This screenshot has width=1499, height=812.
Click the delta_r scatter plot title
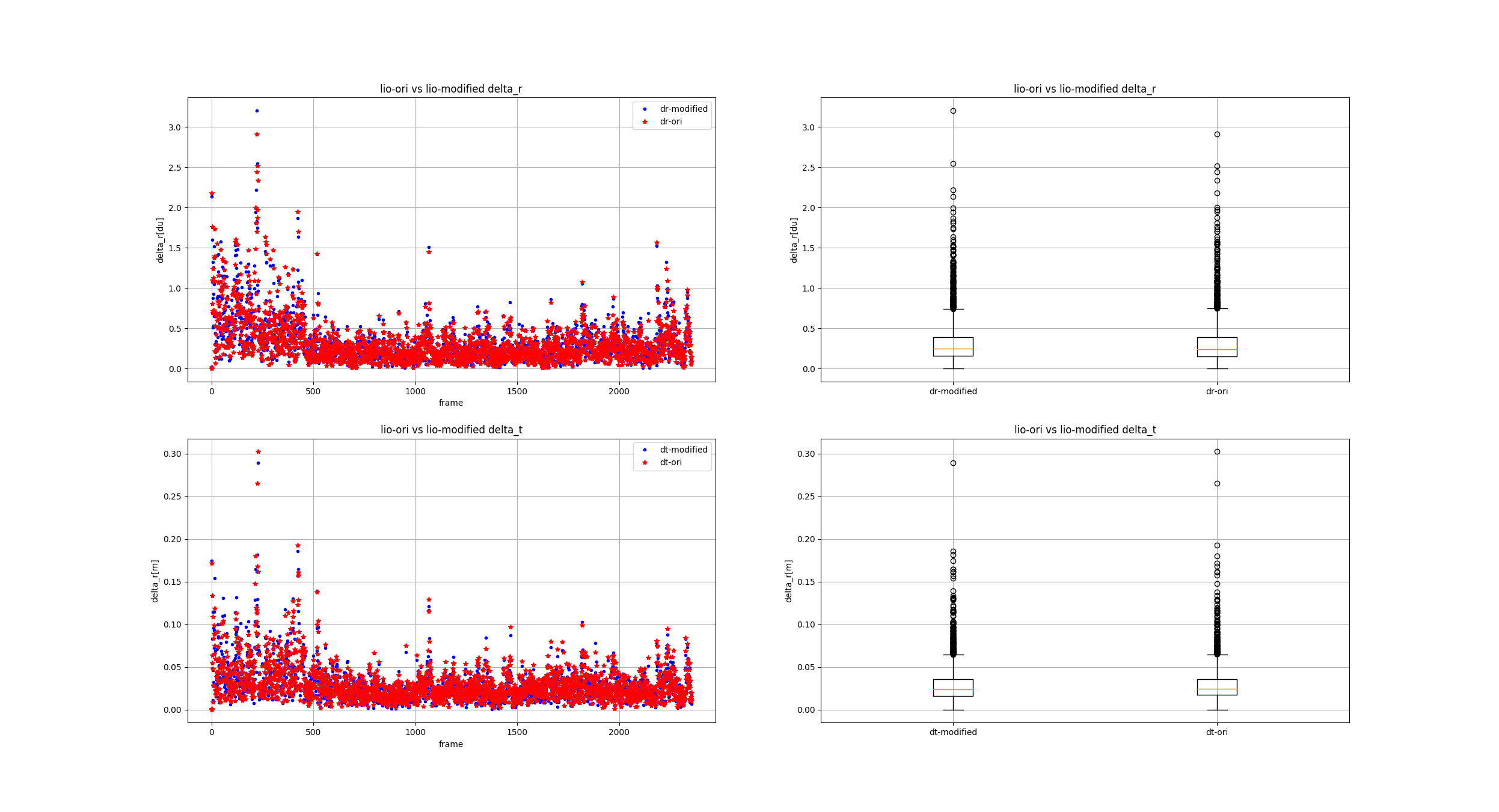click(451, 89)
